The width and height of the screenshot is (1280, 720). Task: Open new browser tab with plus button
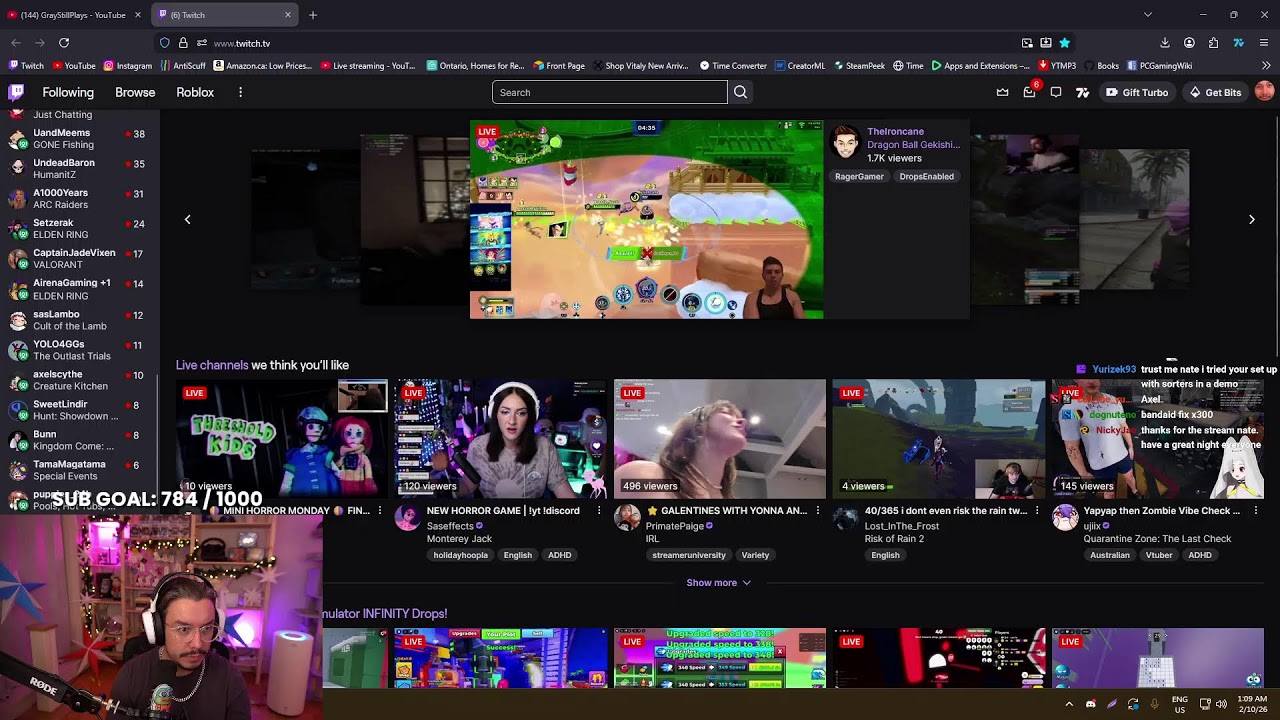pos(313,15)
